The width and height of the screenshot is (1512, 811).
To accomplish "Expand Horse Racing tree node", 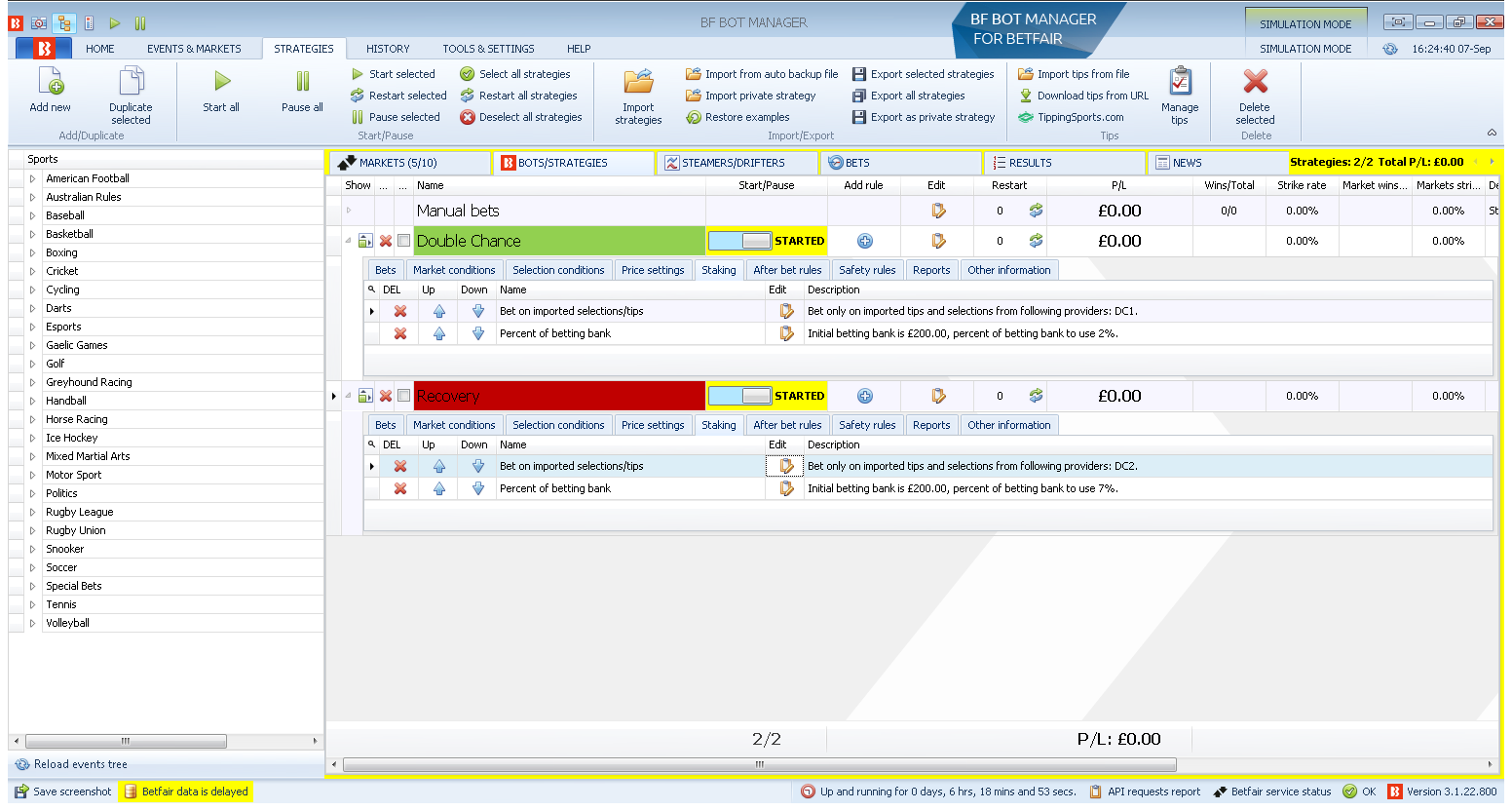I will [x=32, y=419].
